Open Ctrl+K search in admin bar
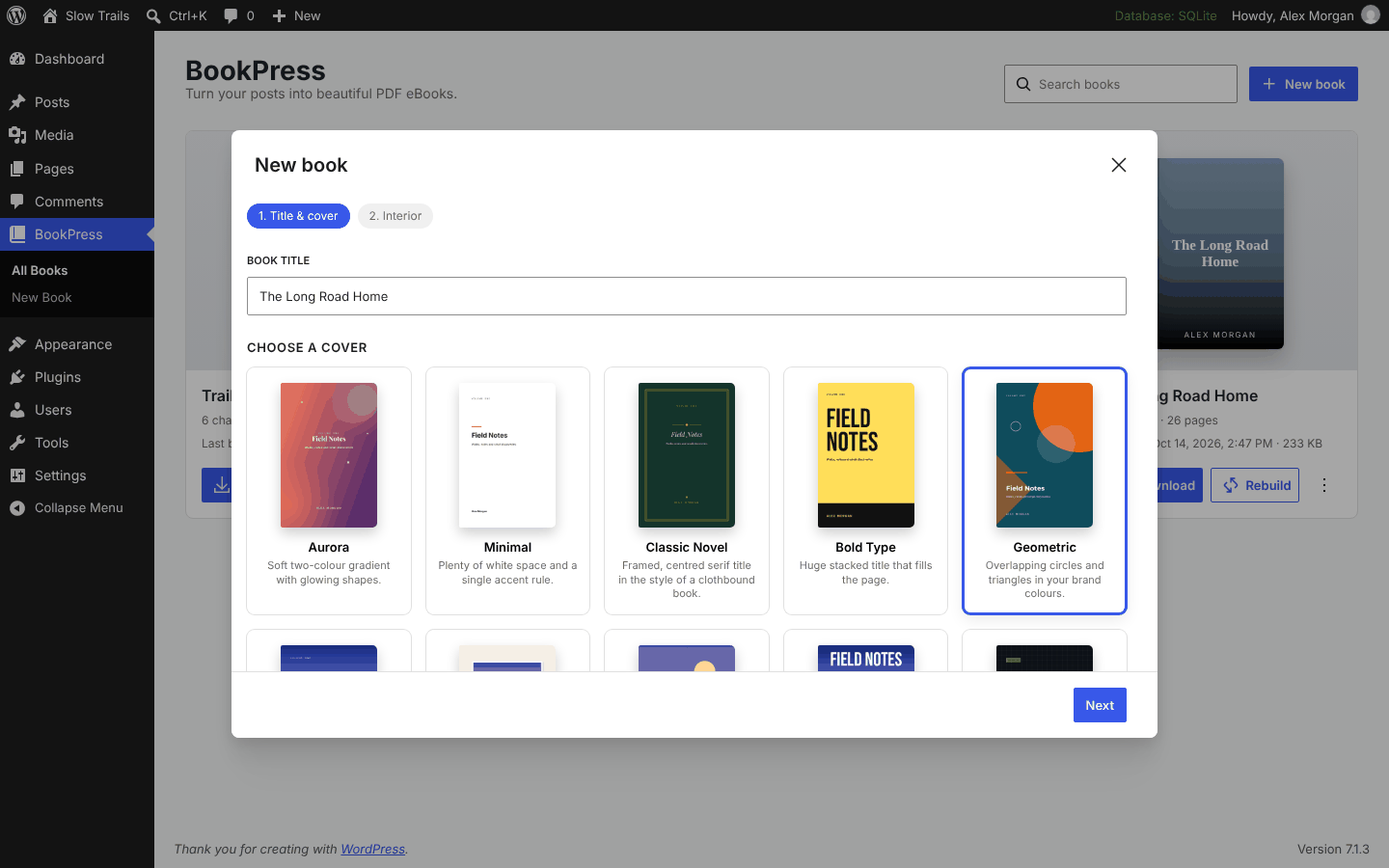The height and width of the screenshot is (868, 1389). click(177, 15)
